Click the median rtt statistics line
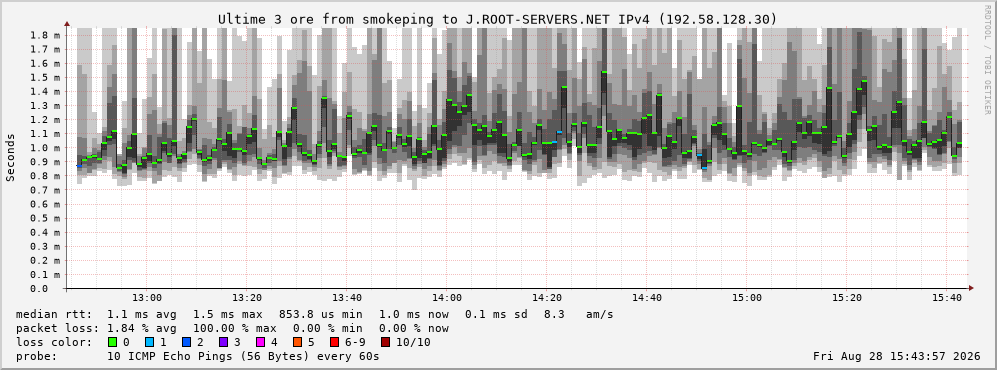This screenshot has width=997, height=370. [315, 314]
